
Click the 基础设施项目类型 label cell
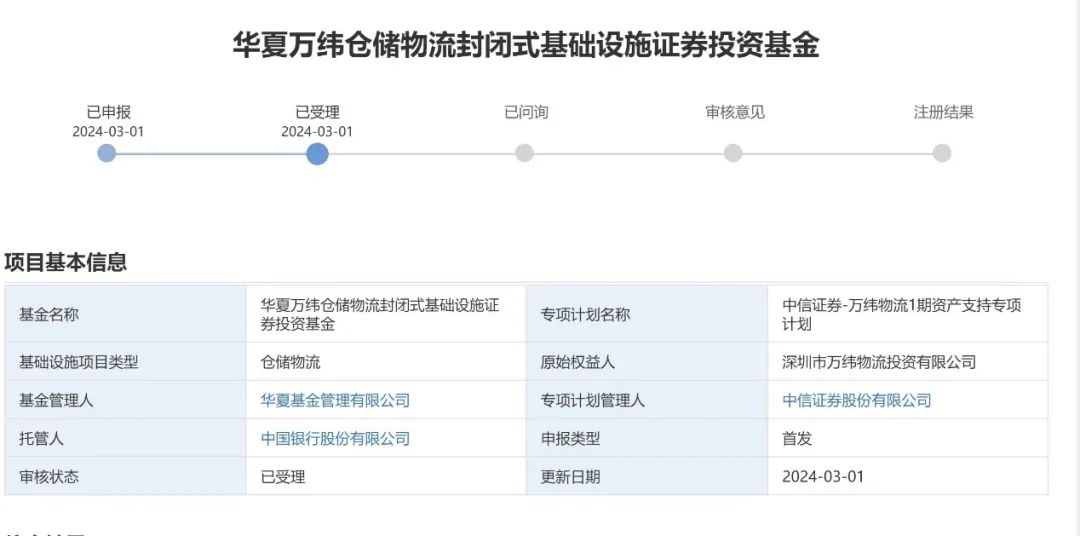click(125, 362)
